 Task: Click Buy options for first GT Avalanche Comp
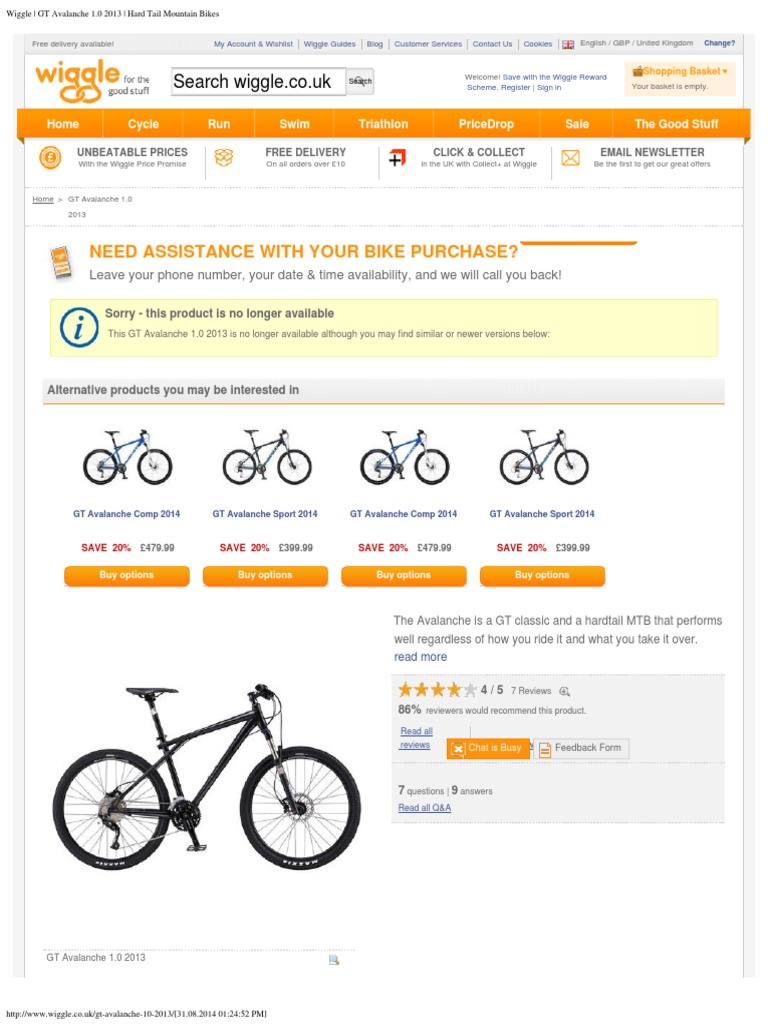pyautogui.click(x=126, y=575)
